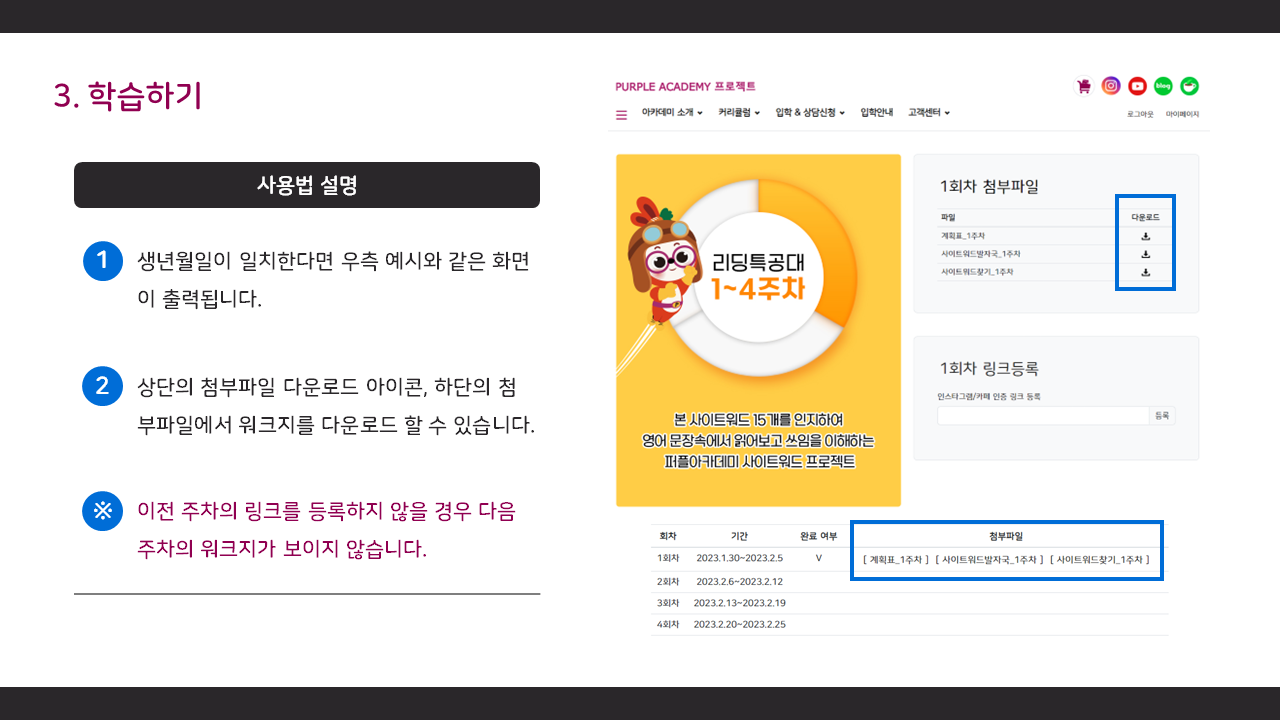Viewport: 1280px width, 720px height.
Task: Expand the 고객센터 dropdown menu
Action: coord(929,113)
